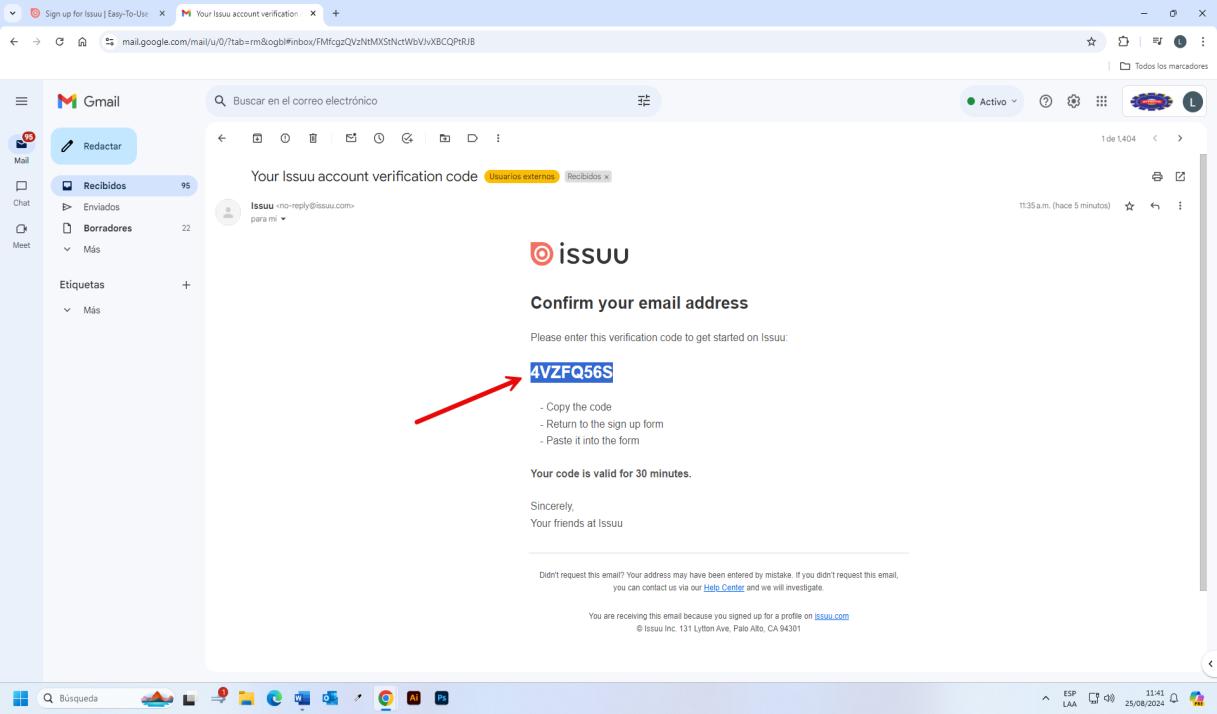Open Adobe Illustrator from the taskbar
Viewport: 1217px width, 714px height.
[x=414, y=698]
